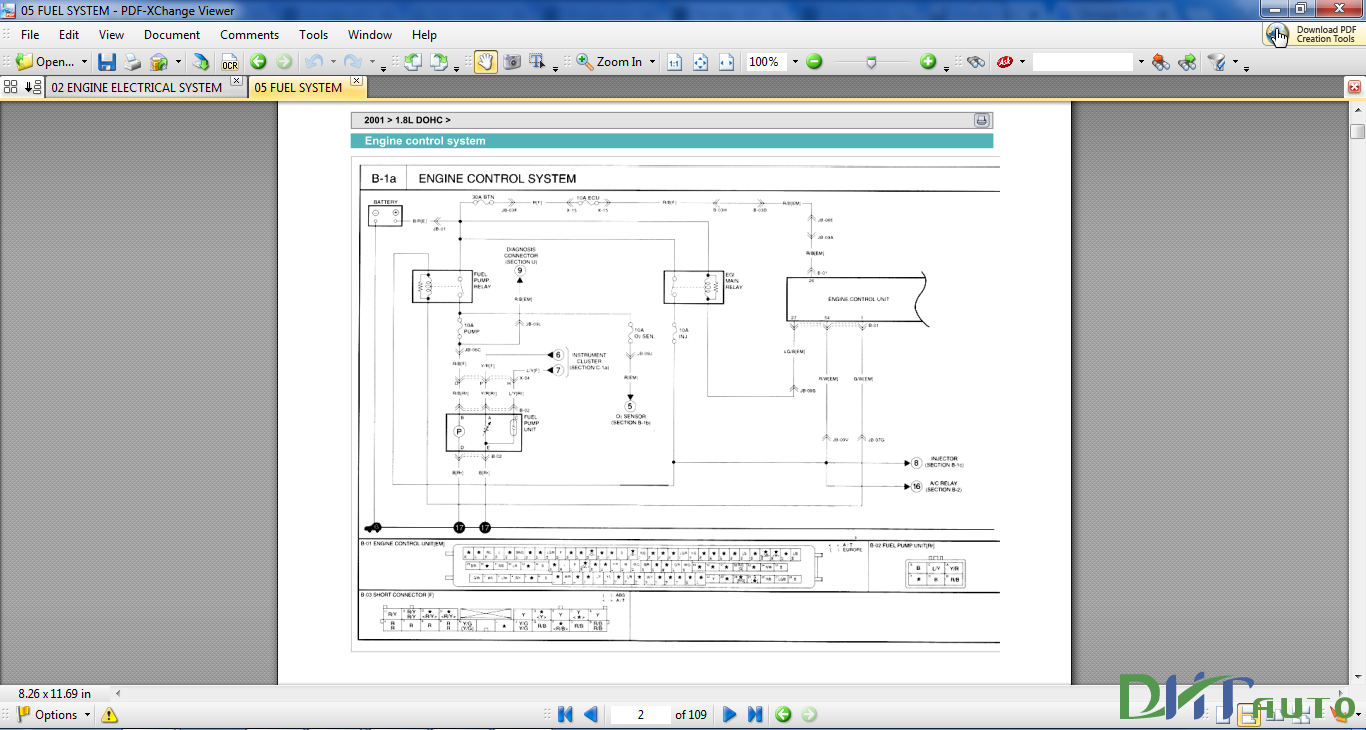Switch to 02 ENGINE ELECTRICAL SYSTEM tab
1366x730 pixels.
click(x=137, y=87)
